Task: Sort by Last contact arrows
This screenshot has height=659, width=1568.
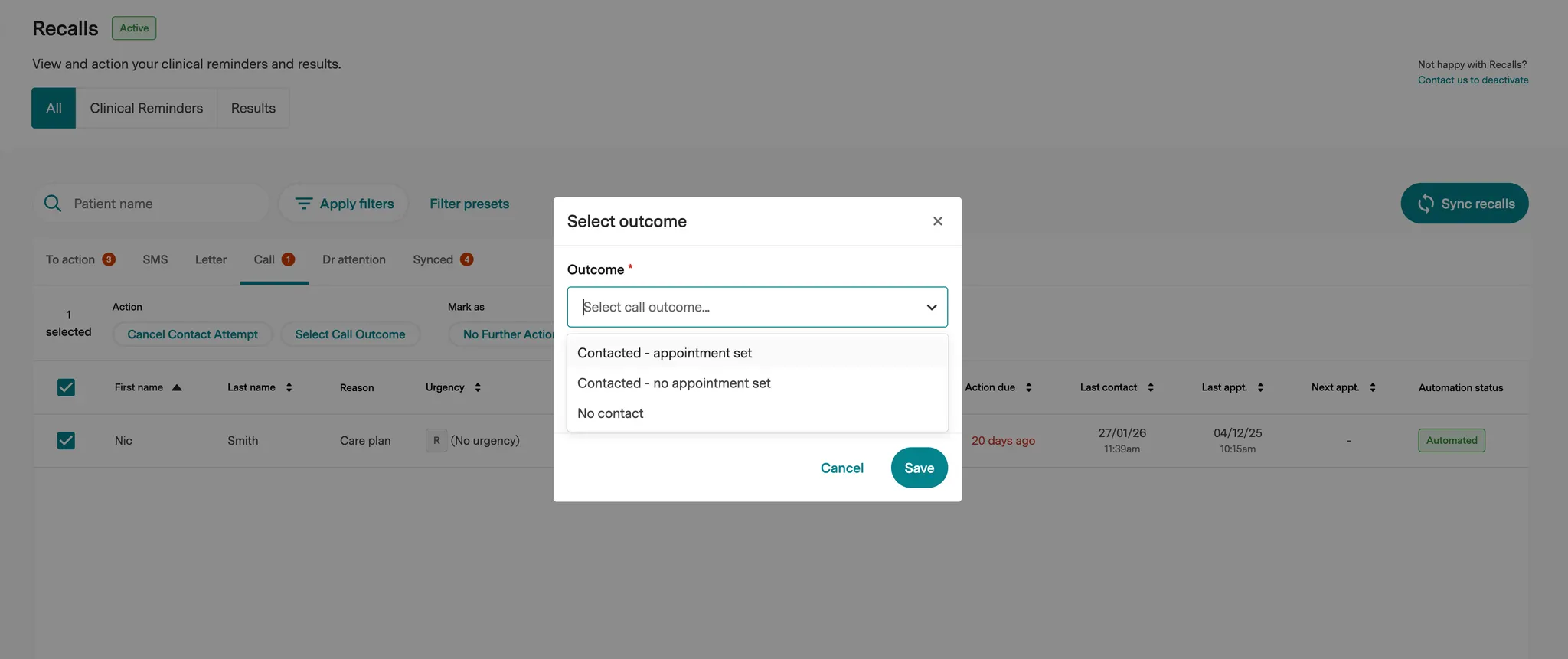Action: click(1150, 387)
